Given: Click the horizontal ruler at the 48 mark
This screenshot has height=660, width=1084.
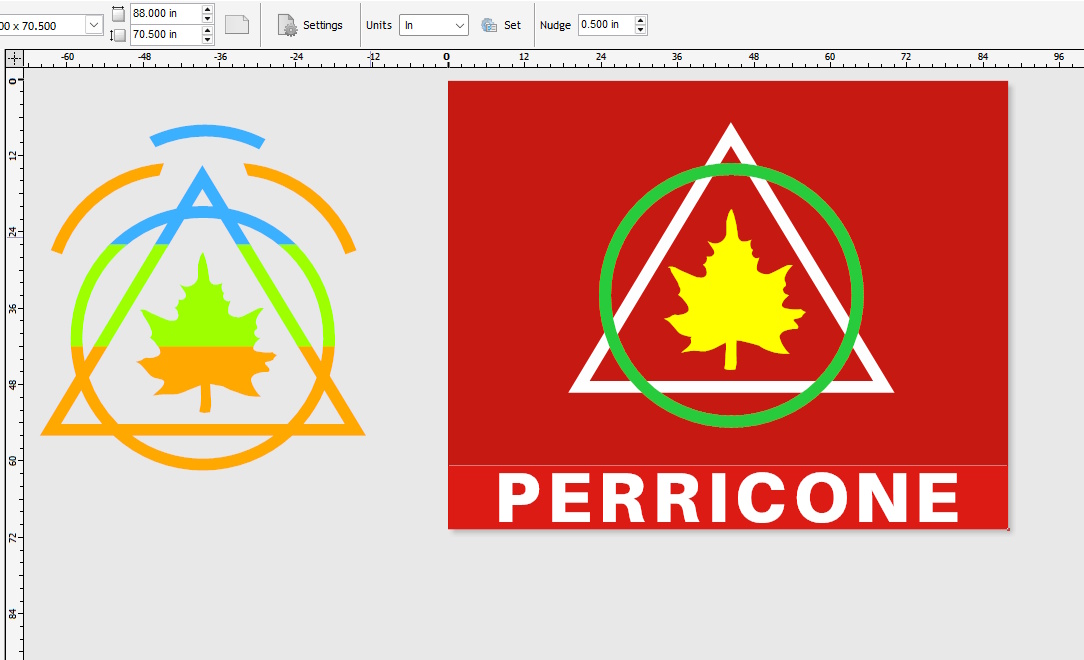Looking at the screenshot, I should point(753,59).
